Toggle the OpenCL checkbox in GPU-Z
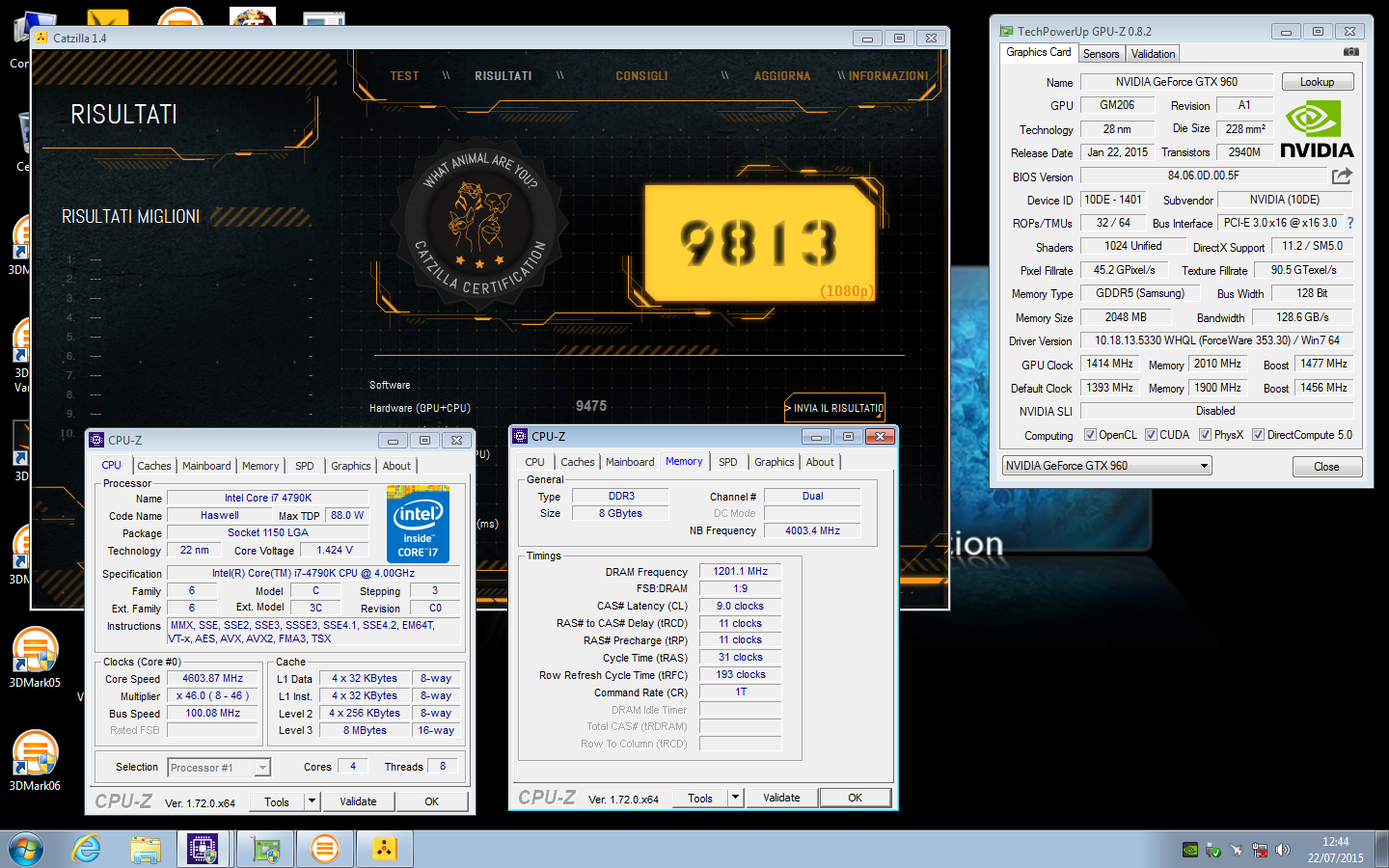This screenshot has width=1389, height=868. pos(1090,435)
